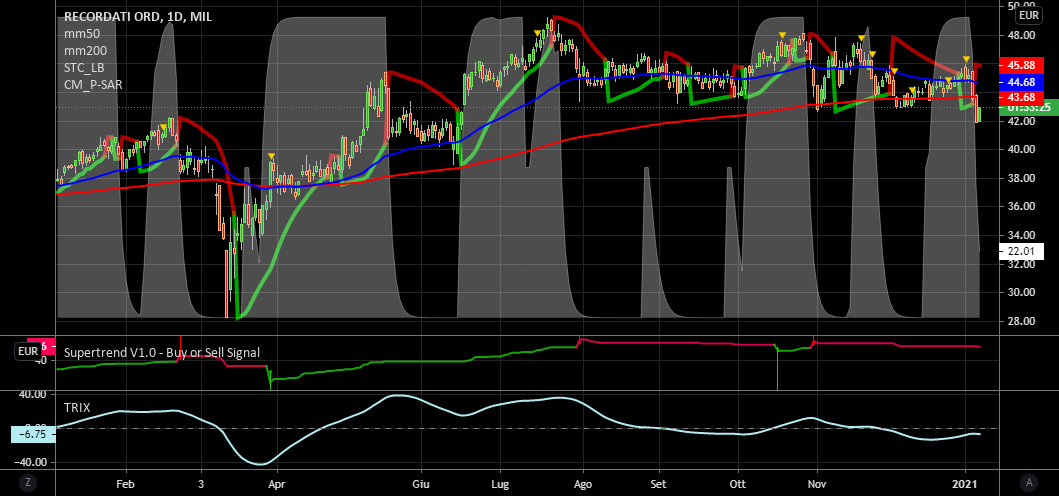
Task: Click the yellow triangle marker near April
Action: click(x=271, y=156)
